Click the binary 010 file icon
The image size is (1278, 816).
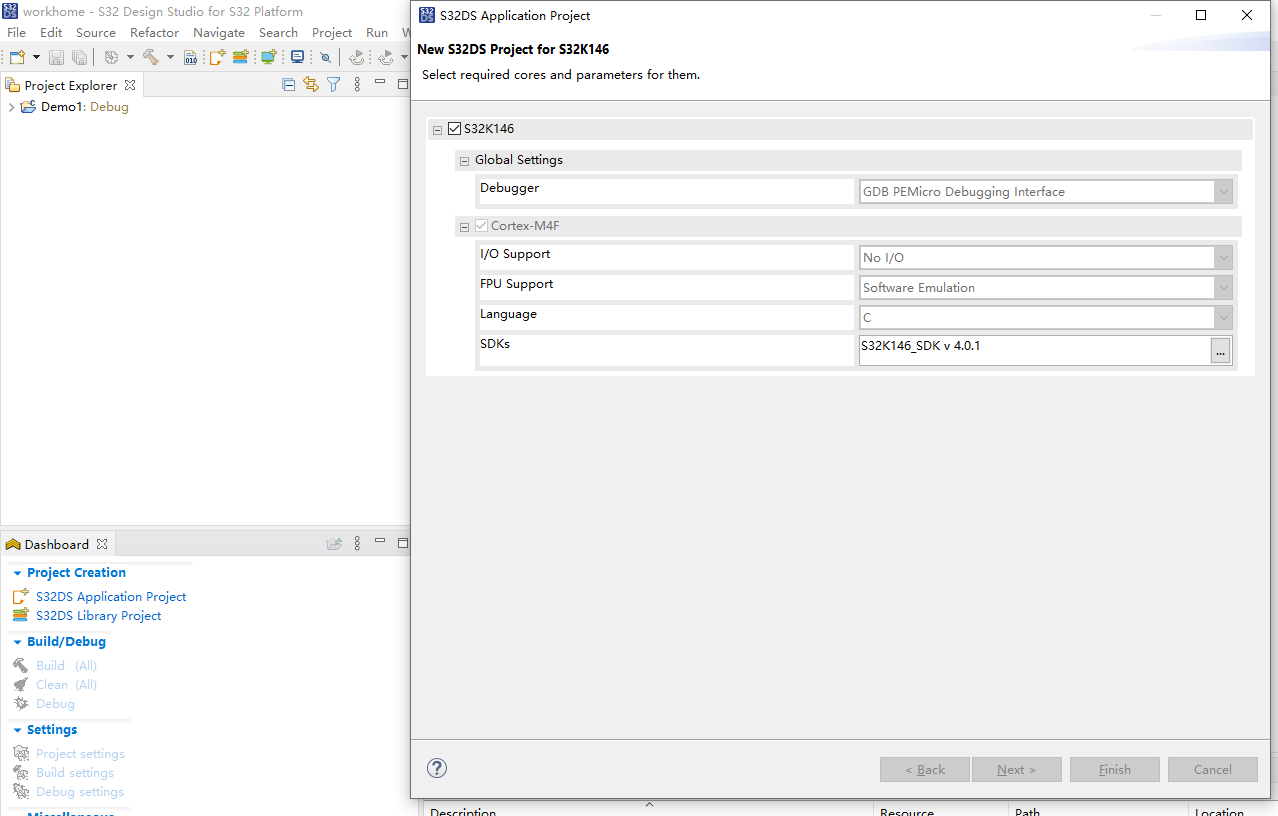pos(191,58)
